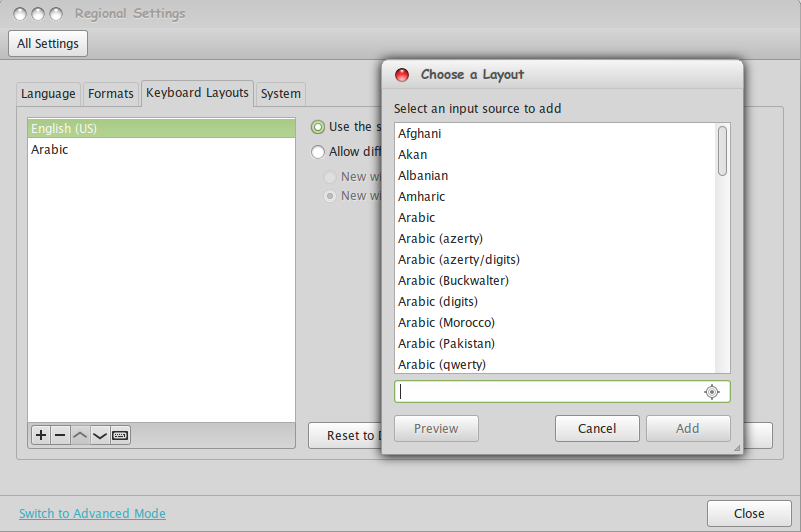Switch to Keyboard Layouts tab
Viewport: 801px width, 532px height.
tap(197, 93)
